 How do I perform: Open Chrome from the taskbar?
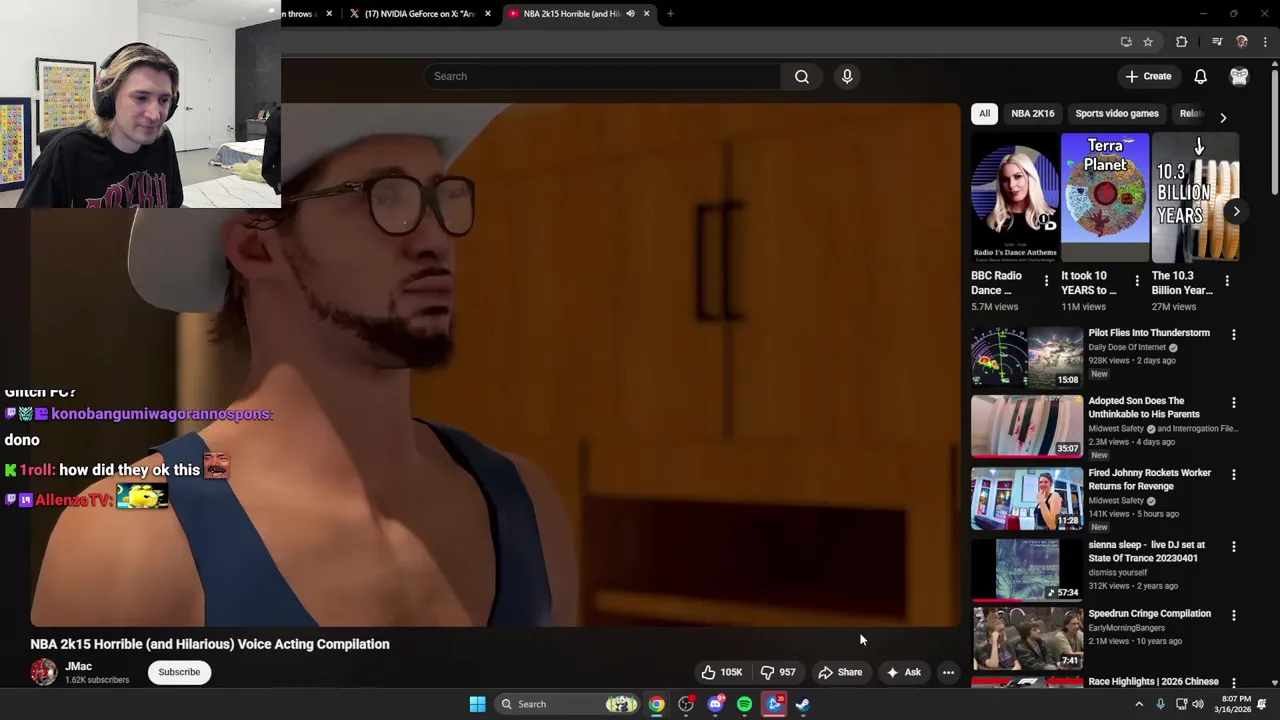coord(656,704)
